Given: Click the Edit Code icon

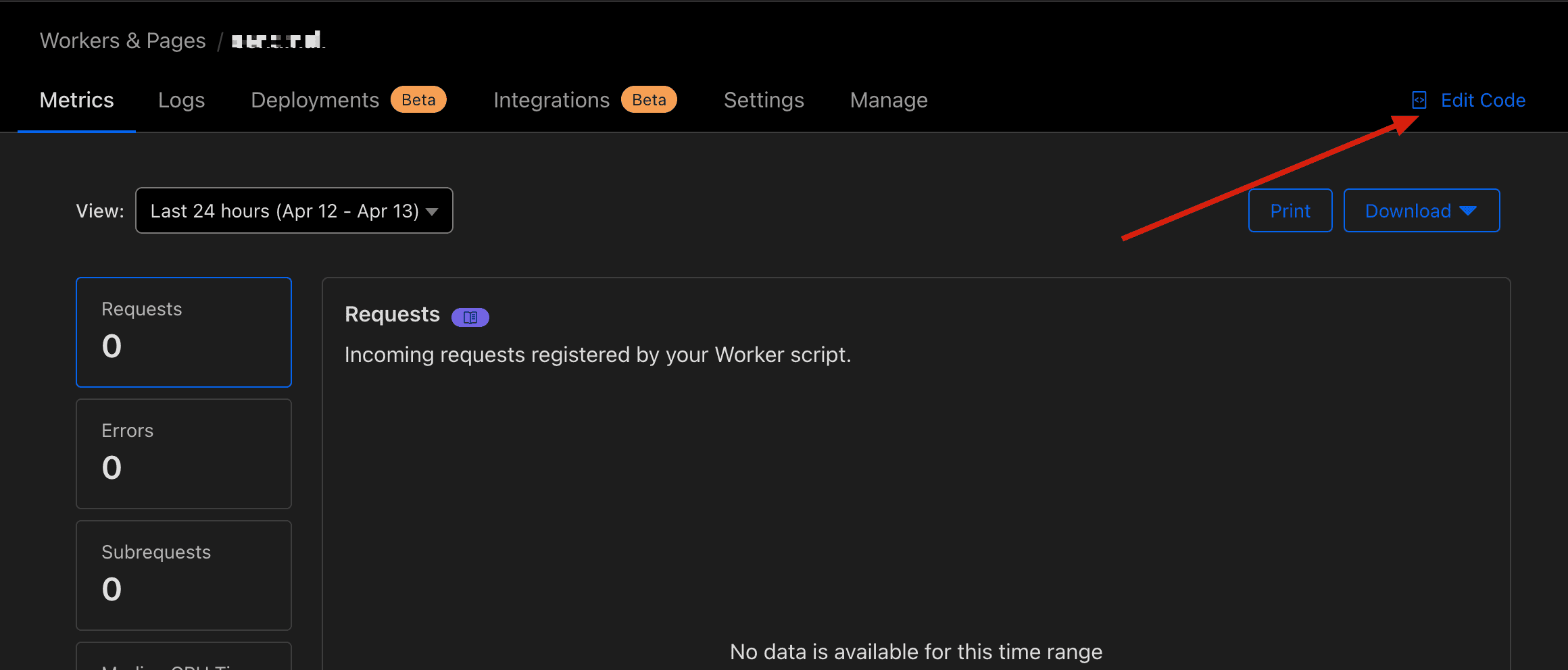Looking at the screenshot, I should [1419, 100].
